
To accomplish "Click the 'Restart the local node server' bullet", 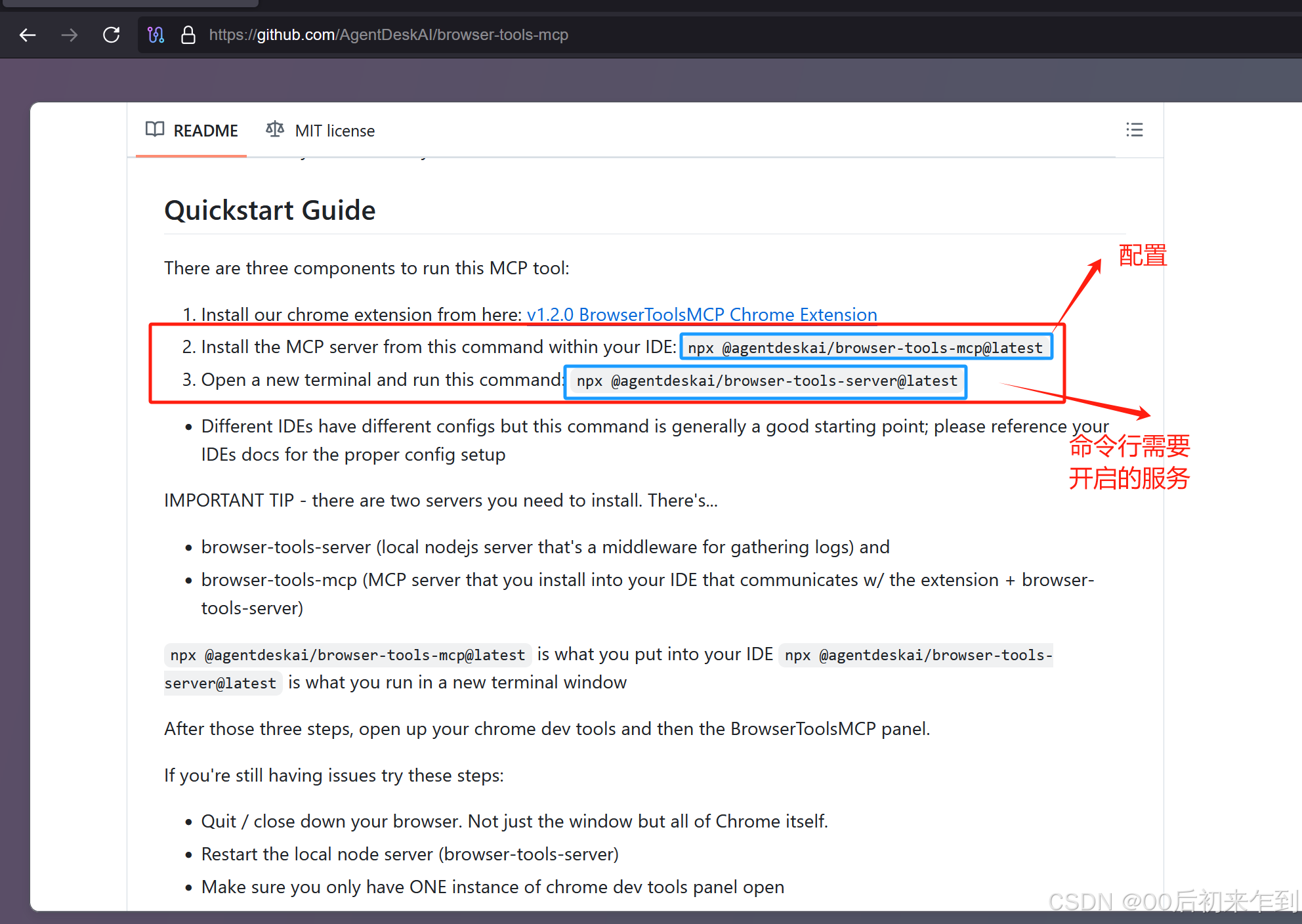I will (409, 854).
